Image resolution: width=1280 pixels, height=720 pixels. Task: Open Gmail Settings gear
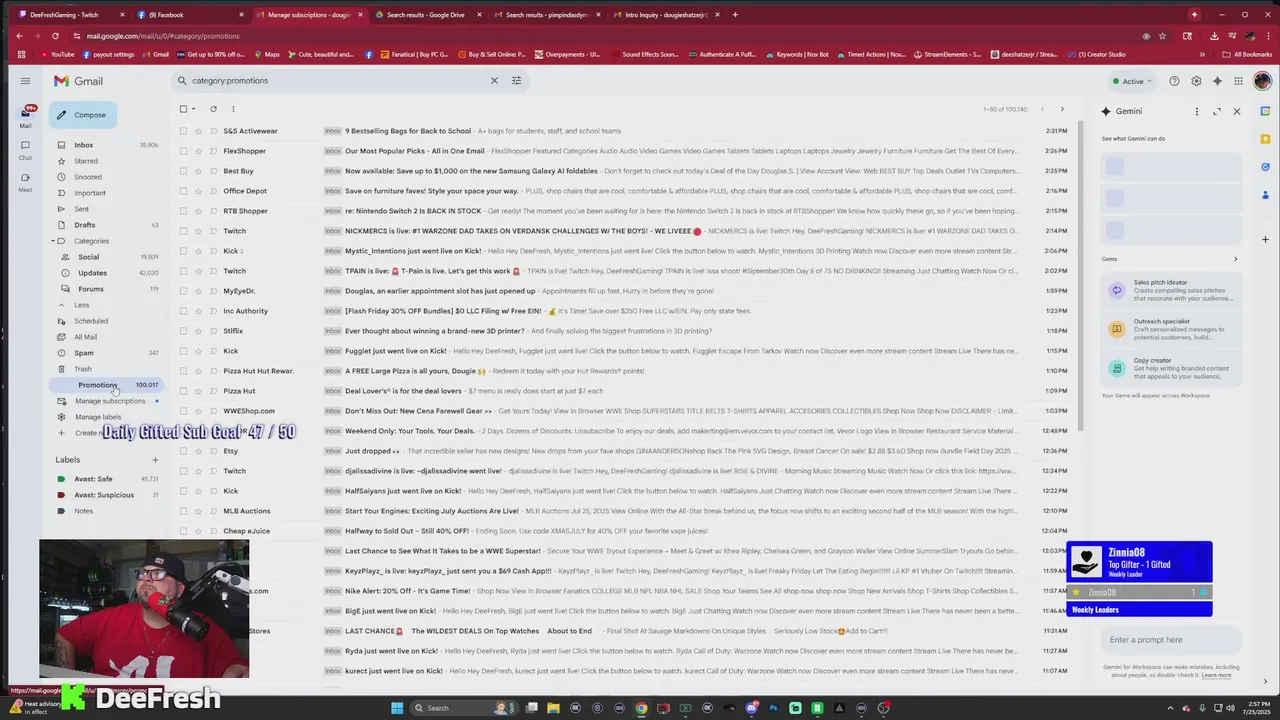pos(1196,81)
